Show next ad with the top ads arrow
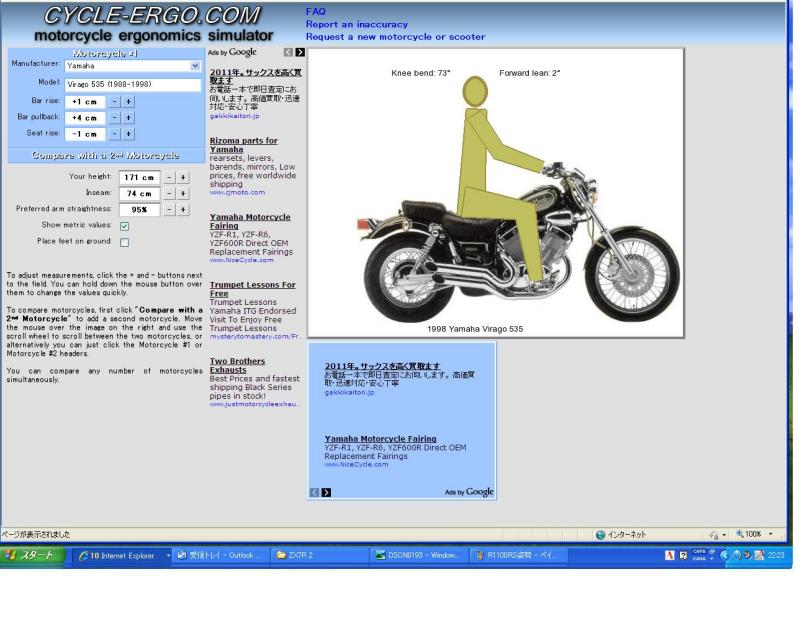The height and width of the screenshot is (636, 799). click(x=300, y=52)
